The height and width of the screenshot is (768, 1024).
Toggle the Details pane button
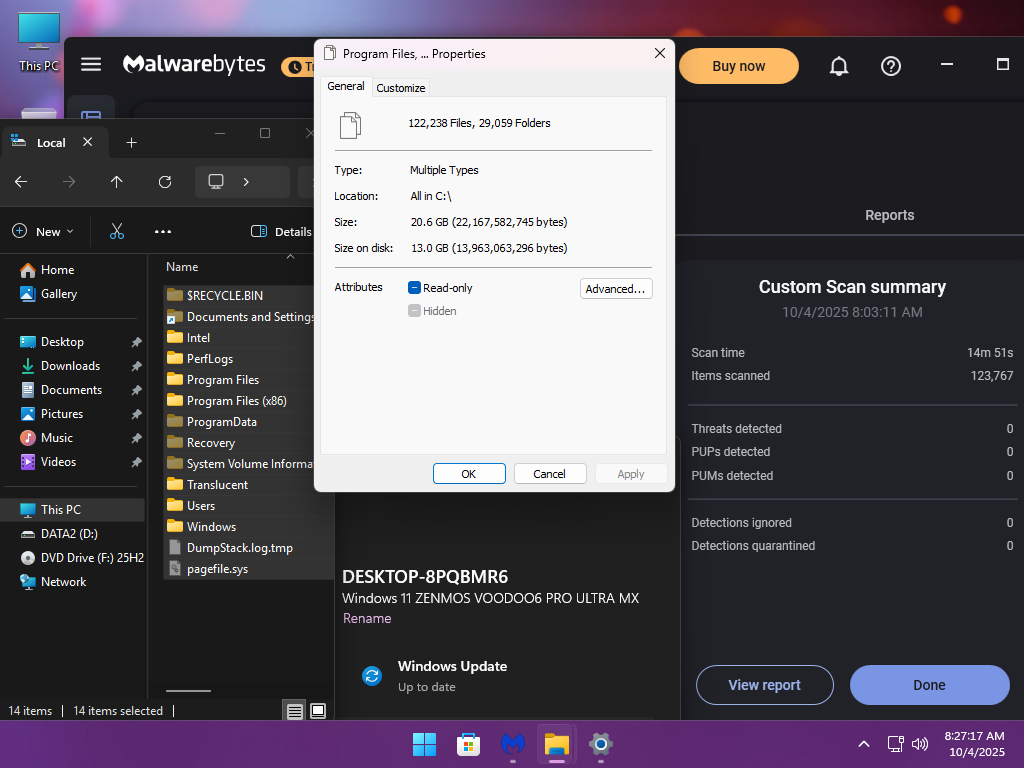click(x=281, y=231)
